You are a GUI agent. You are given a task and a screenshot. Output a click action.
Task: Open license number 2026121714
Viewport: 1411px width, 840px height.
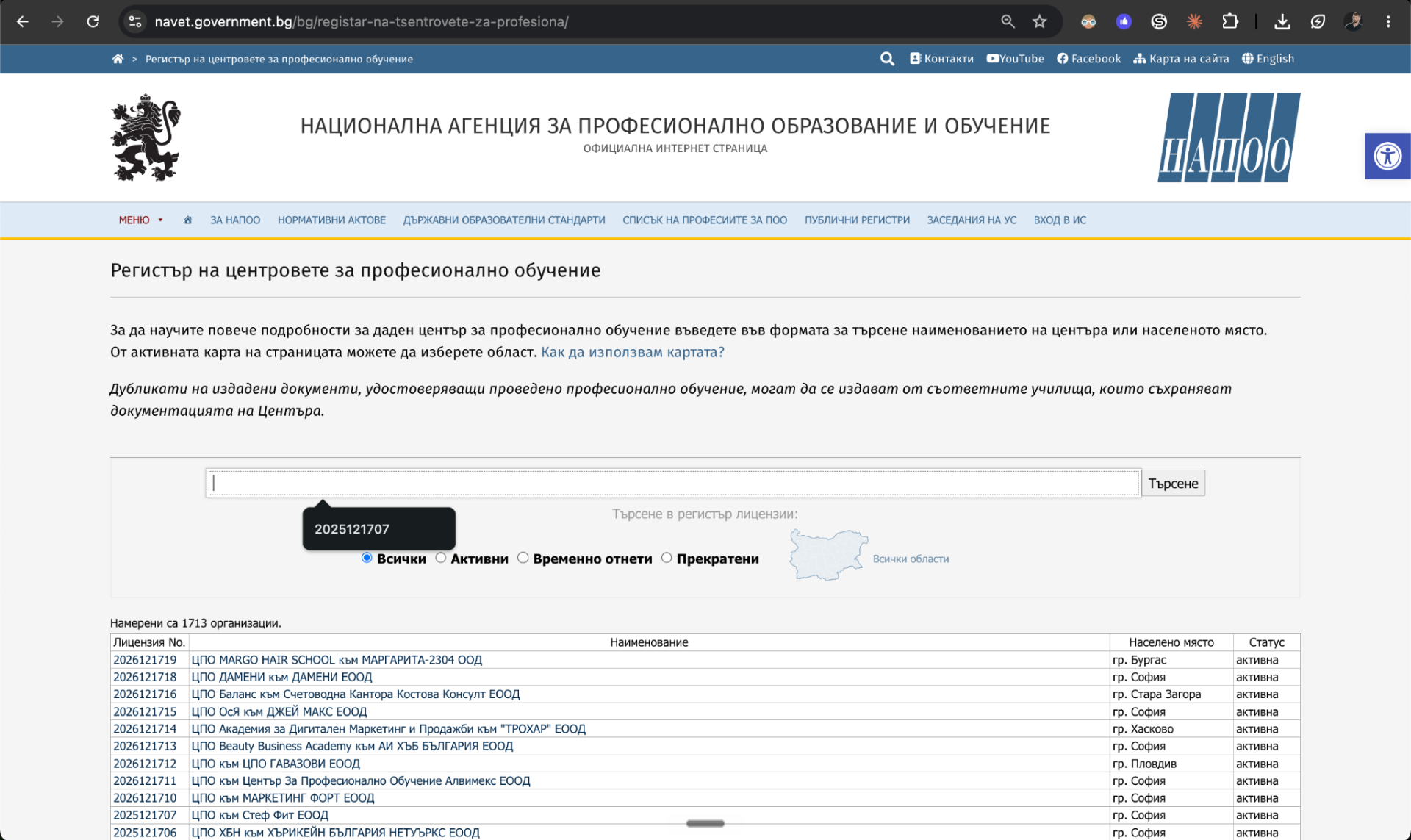coord(145,729)
